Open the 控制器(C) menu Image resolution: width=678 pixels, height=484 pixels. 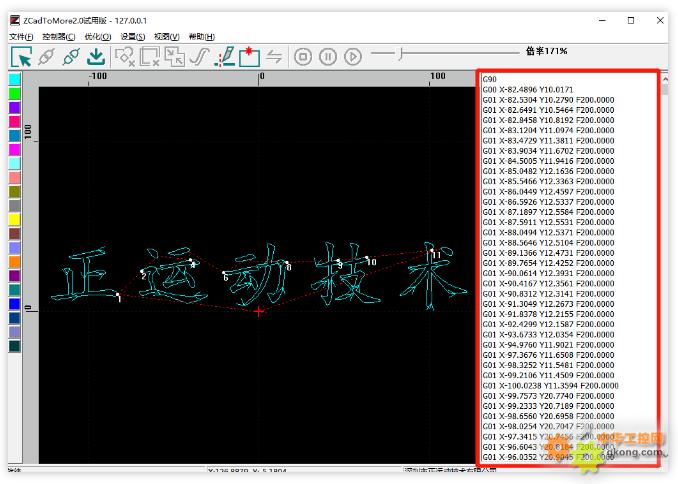tap(59, 37)
